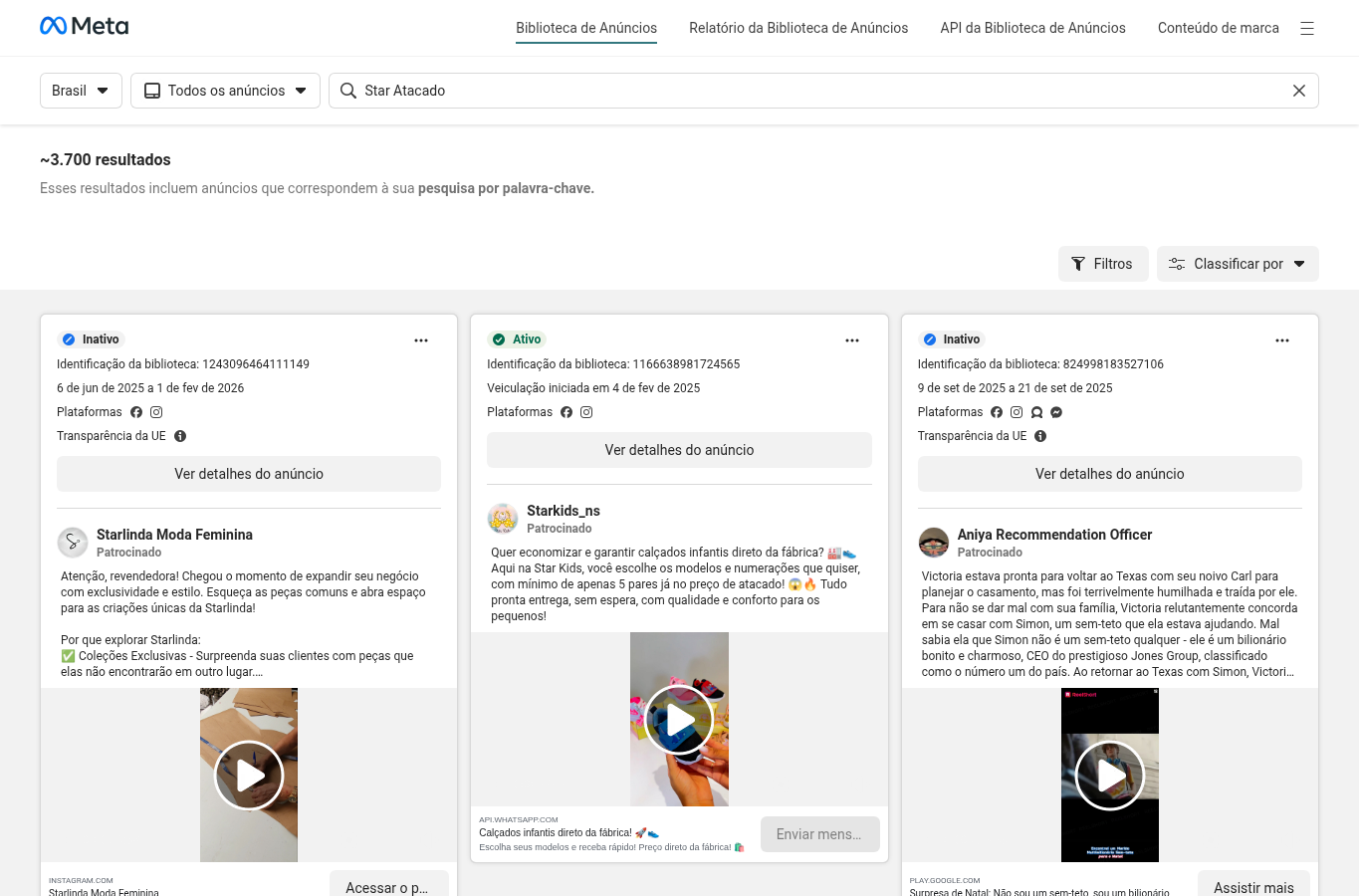Click EU transparency info icon on Aniya card
This screenshot has width=1359, height=896.
1040,436
